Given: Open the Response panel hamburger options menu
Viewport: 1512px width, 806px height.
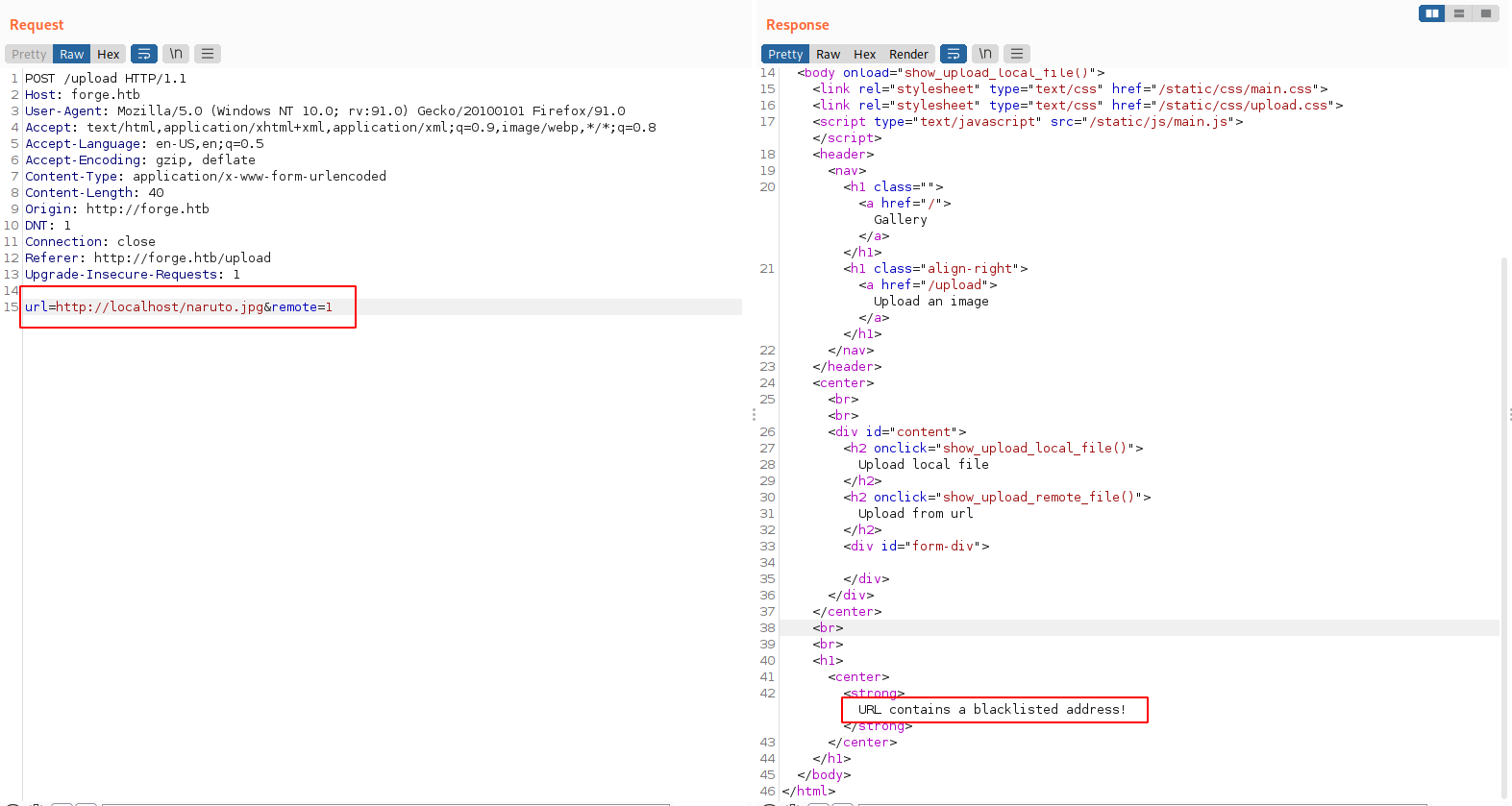Looking at the screenshot, I should 1017,54.
